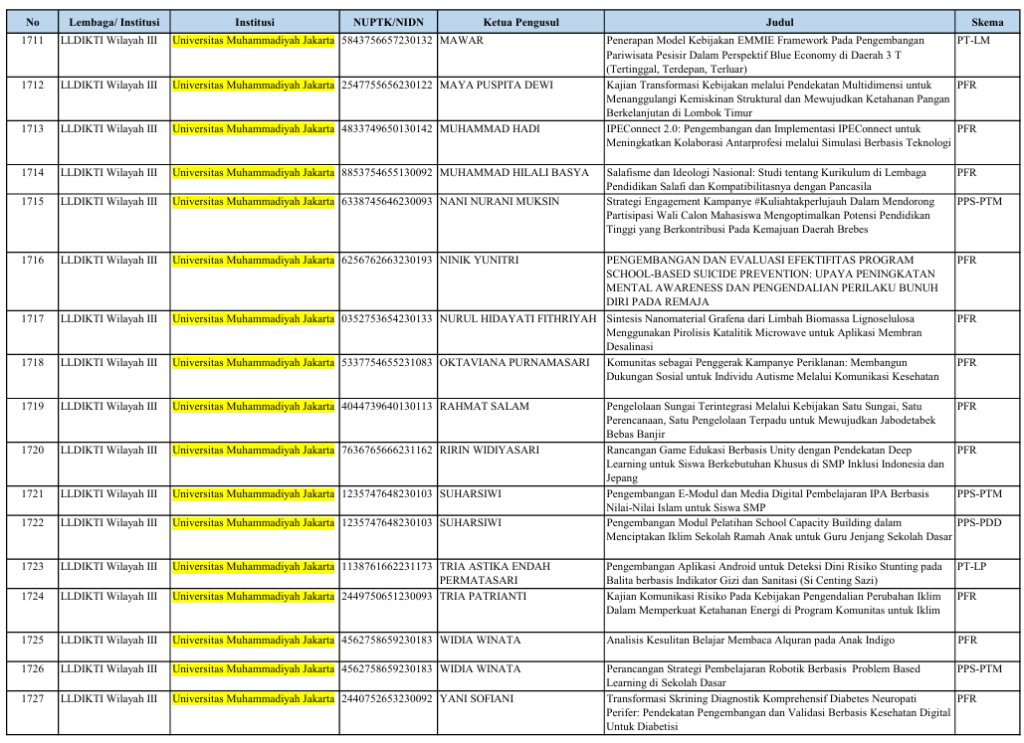Click the PPS-PTM cell in row 1726
The width and height of the screenshot is (1024, 743).
pos(979,669)
